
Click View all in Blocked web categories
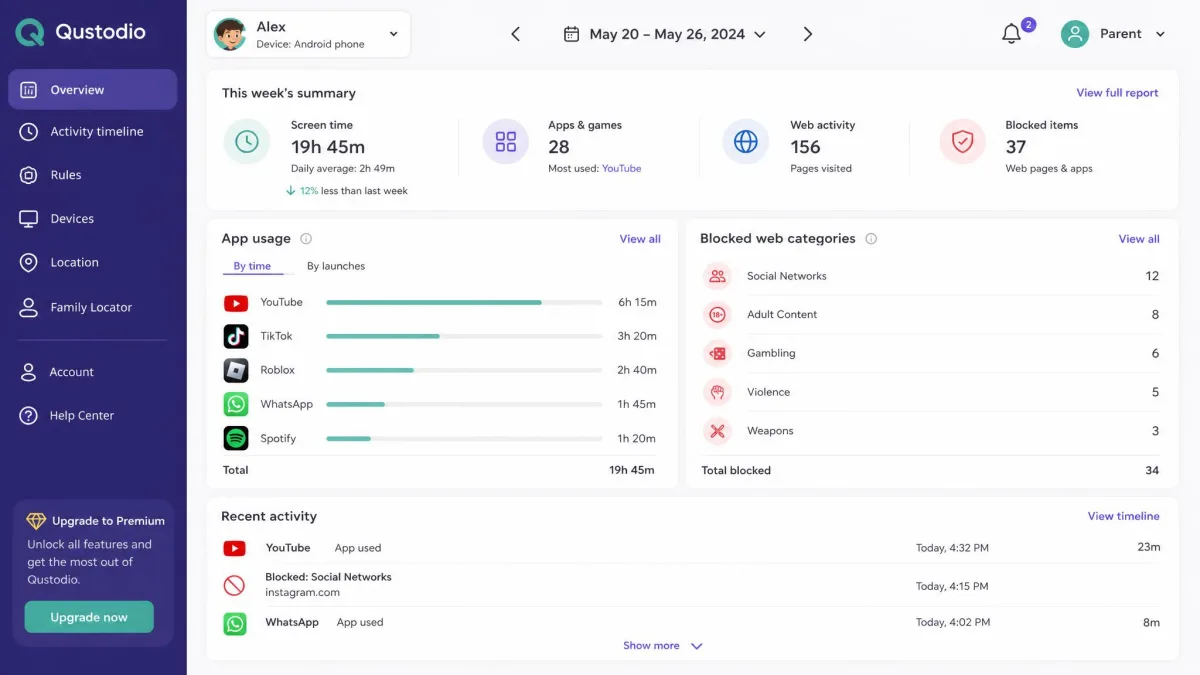pos(1139,239)
